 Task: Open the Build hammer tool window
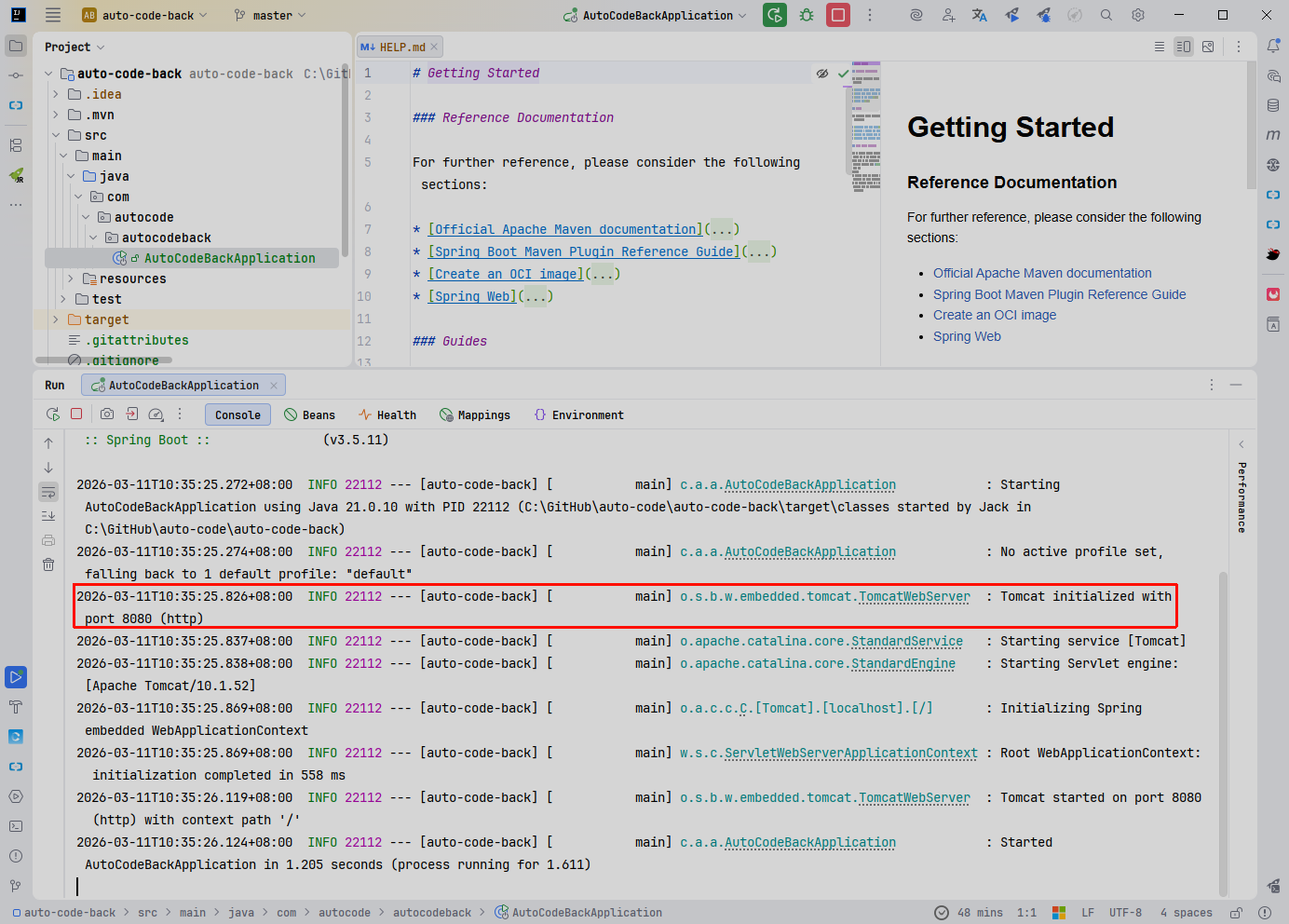click(16, 707)
